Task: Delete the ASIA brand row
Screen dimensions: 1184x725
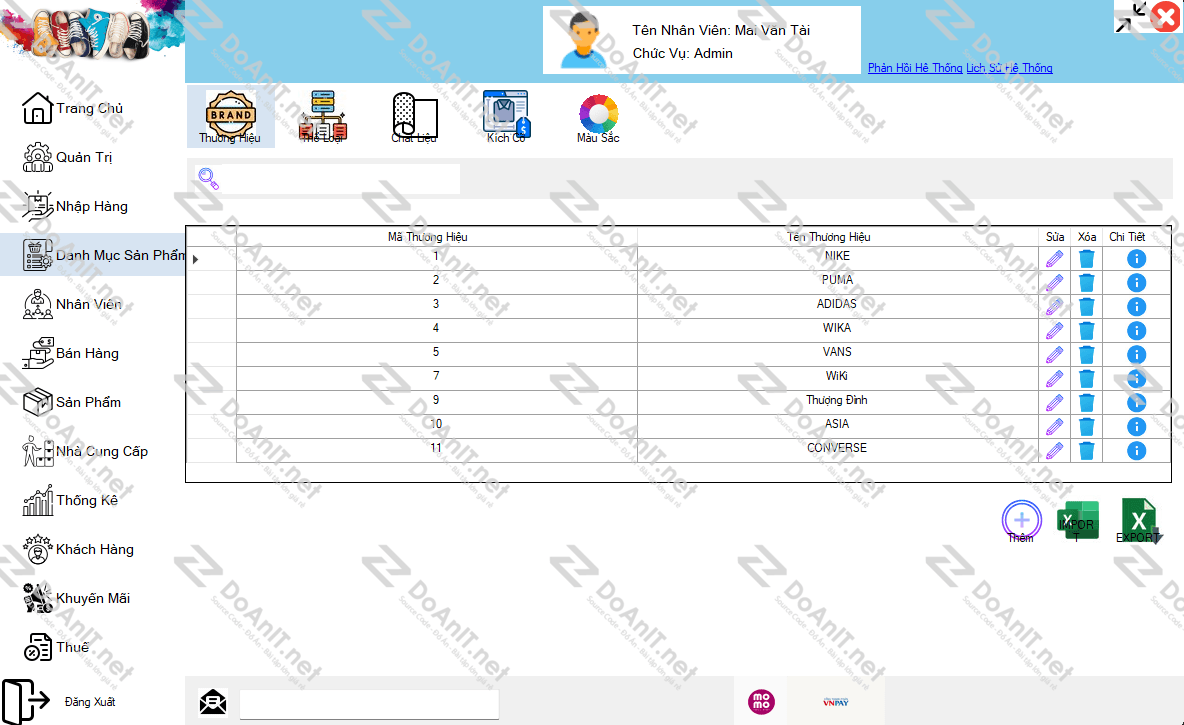Action: pyautogui.click(x=1087, y=427)
